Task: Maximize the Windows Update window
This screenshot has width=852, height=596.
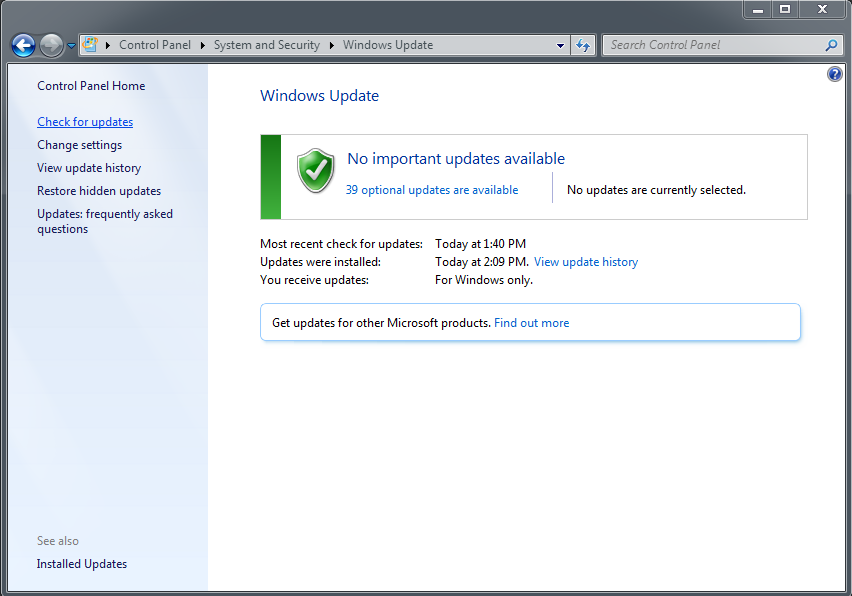Action: (785, 9)
